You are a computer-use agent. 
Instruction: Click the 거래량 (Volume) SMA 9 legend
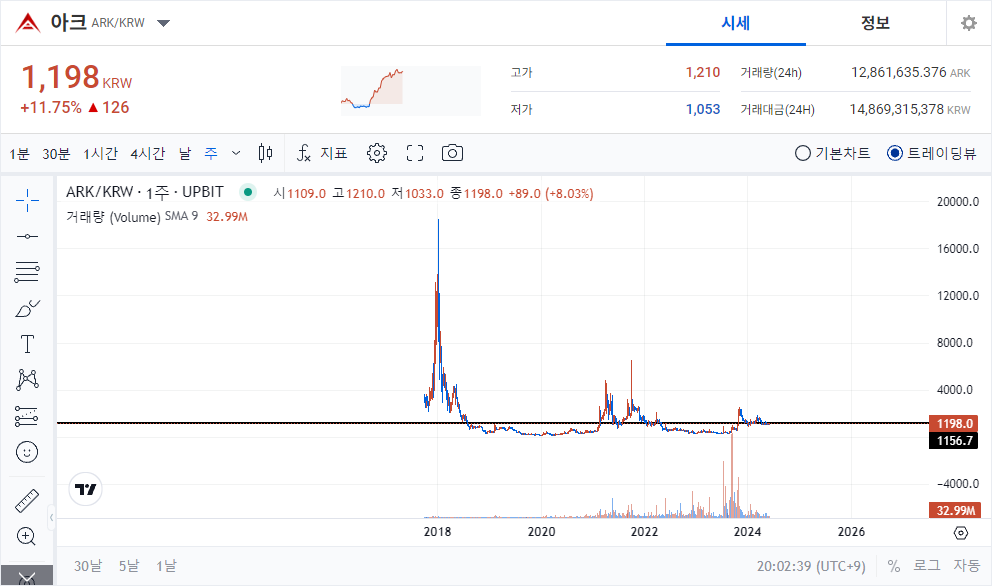coord(132,217)
